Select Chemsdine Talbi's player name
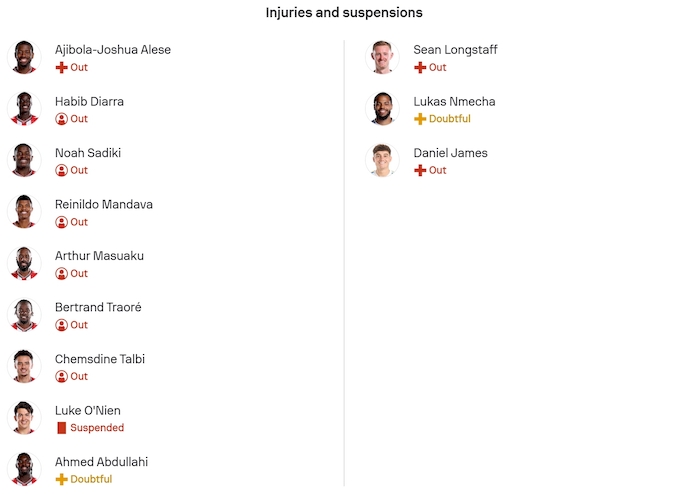 point(100,359)
